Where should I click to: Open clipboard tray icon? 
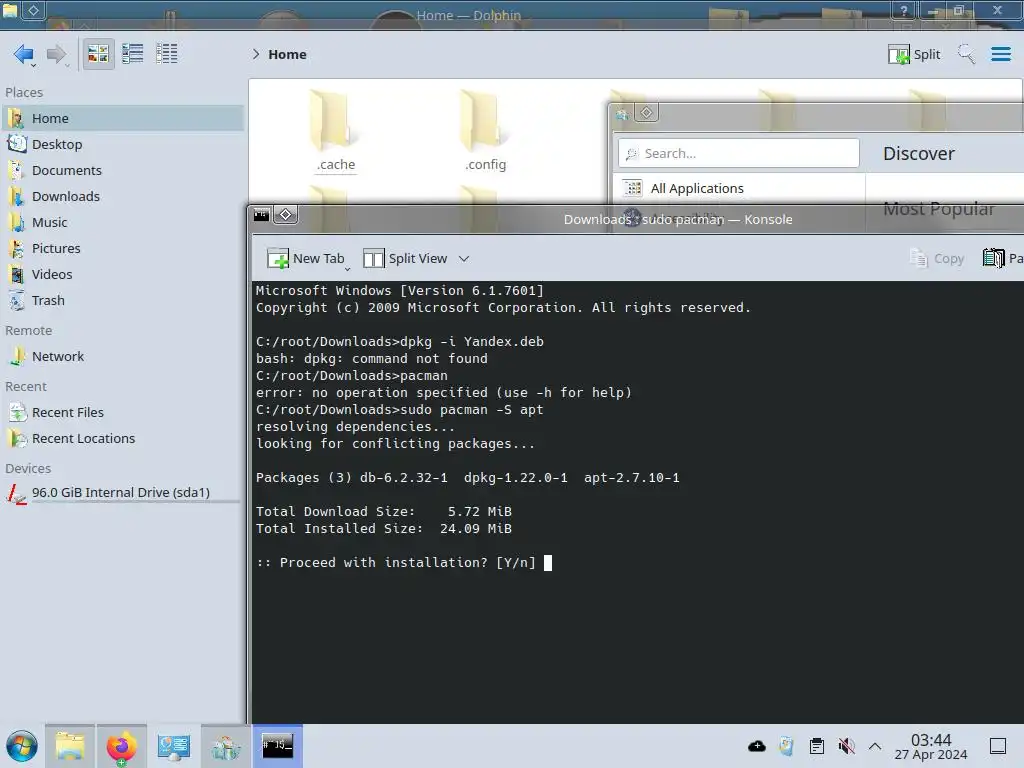[x=816, y=746]
